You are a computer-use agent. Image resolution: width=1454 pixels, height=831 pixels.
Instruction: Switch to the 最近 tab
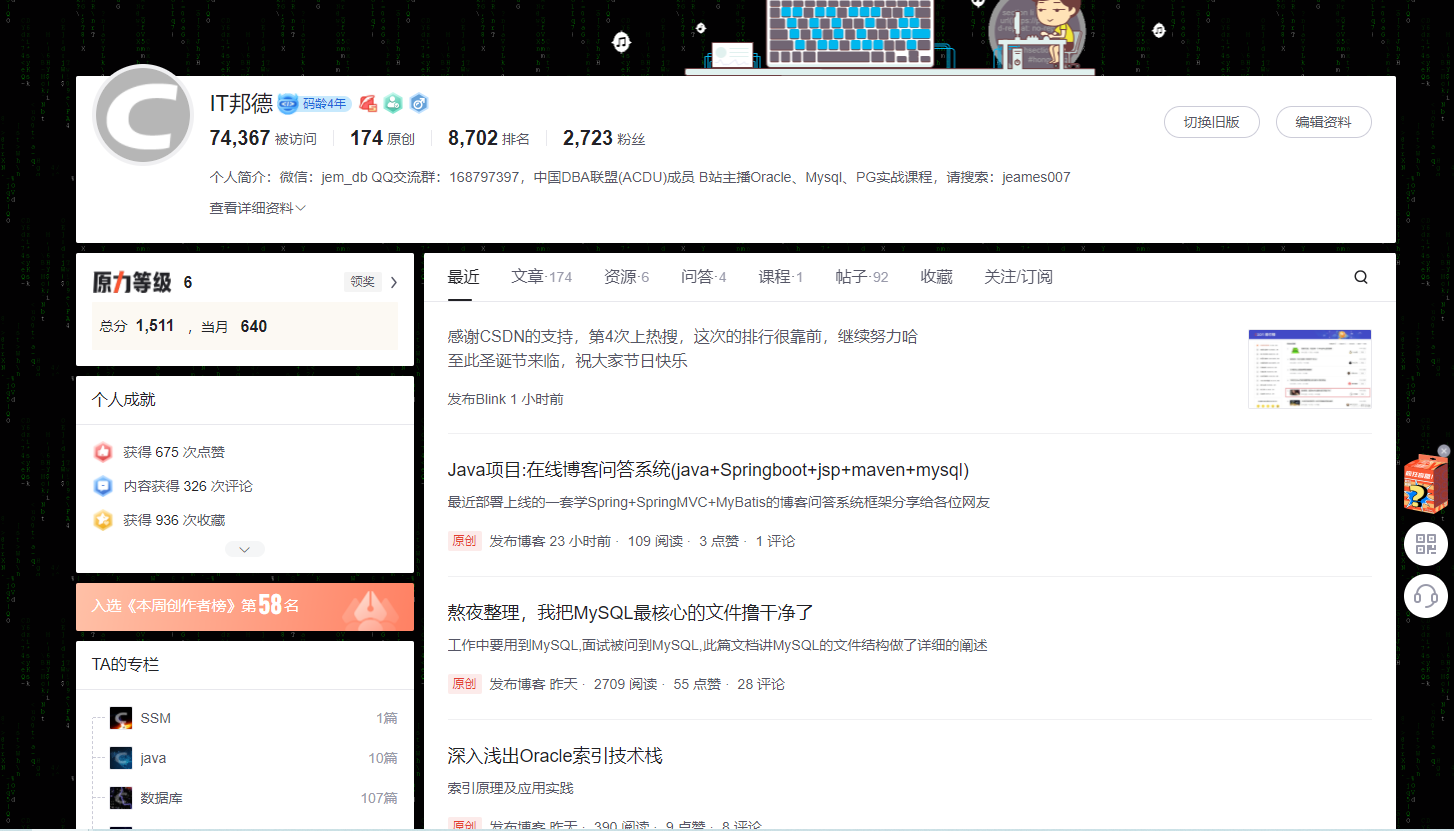coord(464,277)
